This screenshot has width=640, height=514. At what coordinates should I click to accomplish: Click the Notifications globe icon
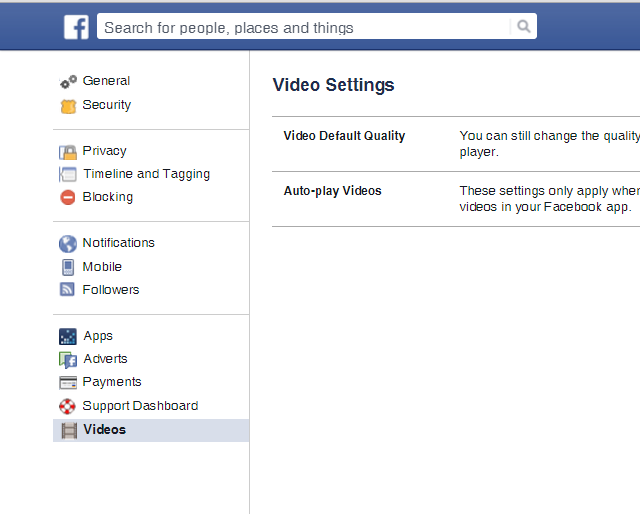[68, 244]
